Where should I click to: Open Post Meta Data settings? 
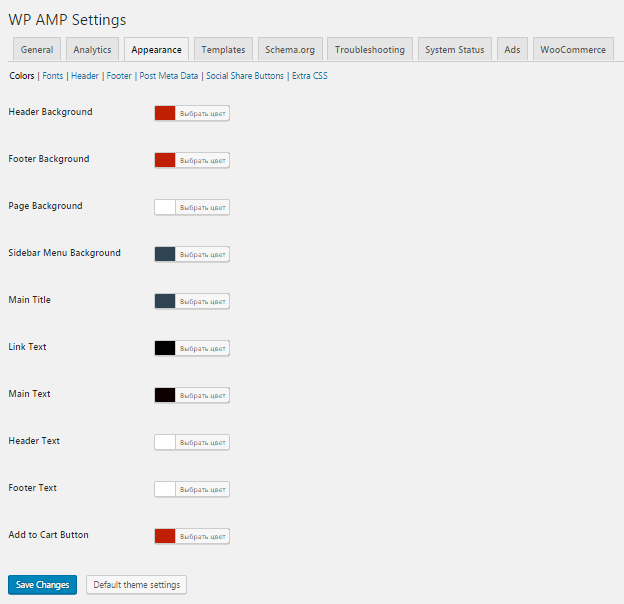point(169,76)
